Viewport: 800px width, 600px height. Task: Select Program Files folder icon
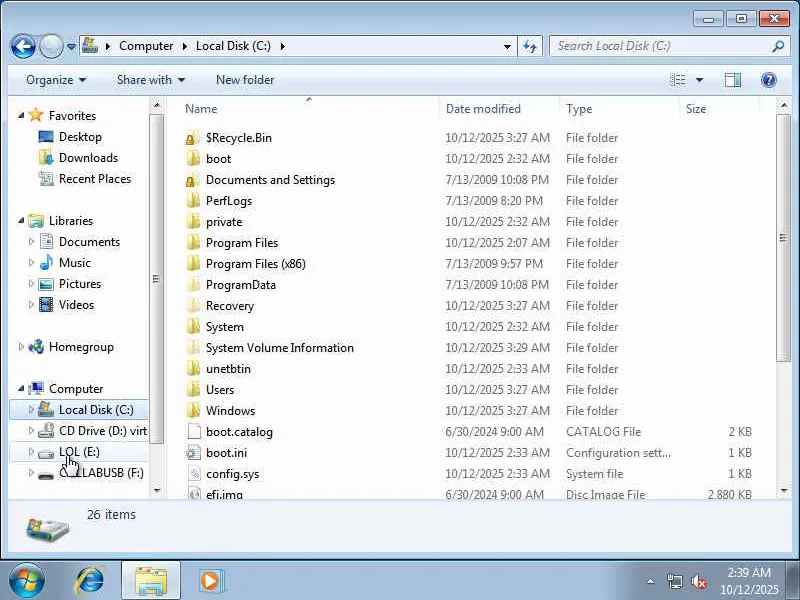(x=192, y=243)
